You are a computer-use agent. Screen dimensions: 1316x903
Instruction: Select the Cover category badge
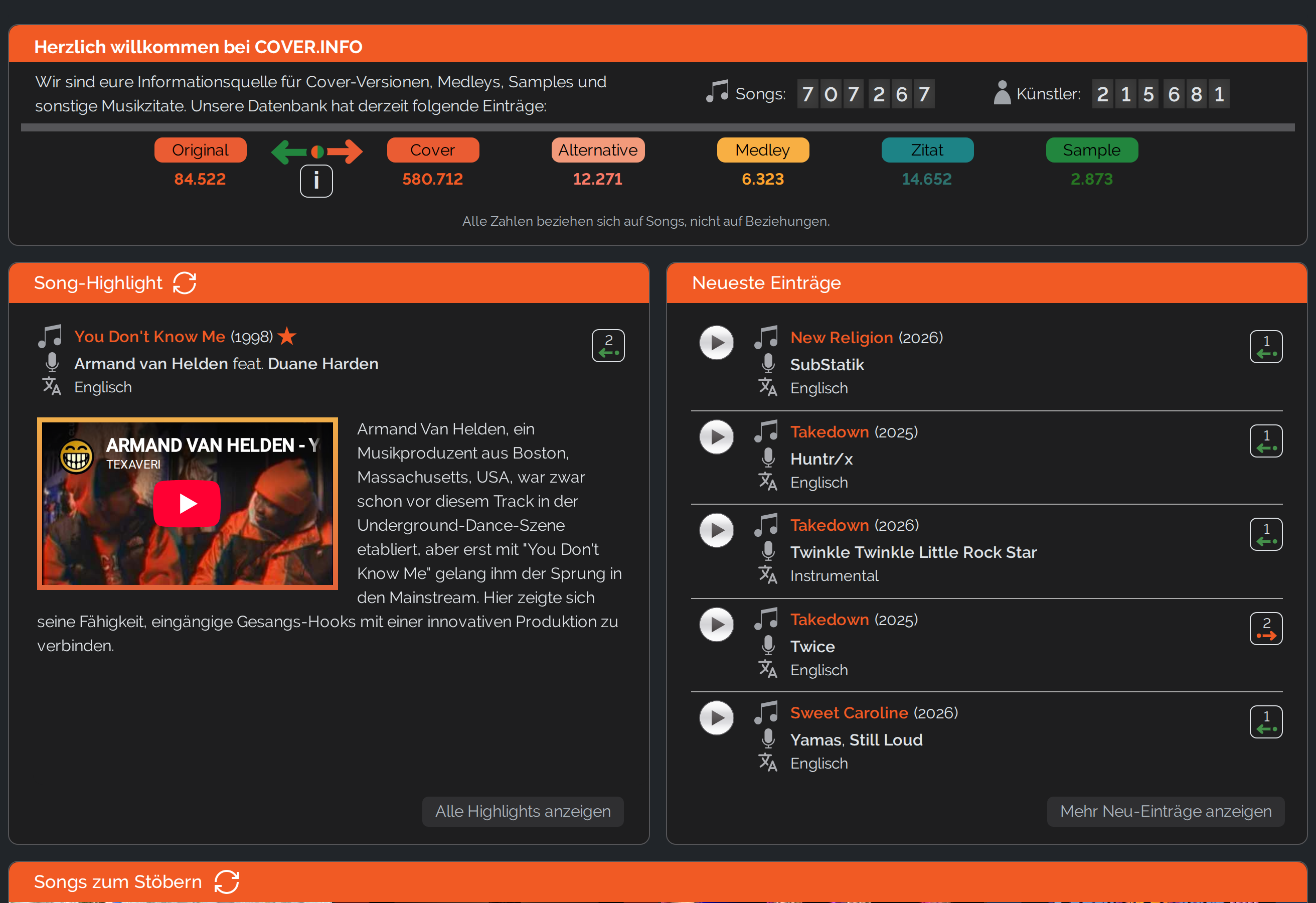coord(433,150)
